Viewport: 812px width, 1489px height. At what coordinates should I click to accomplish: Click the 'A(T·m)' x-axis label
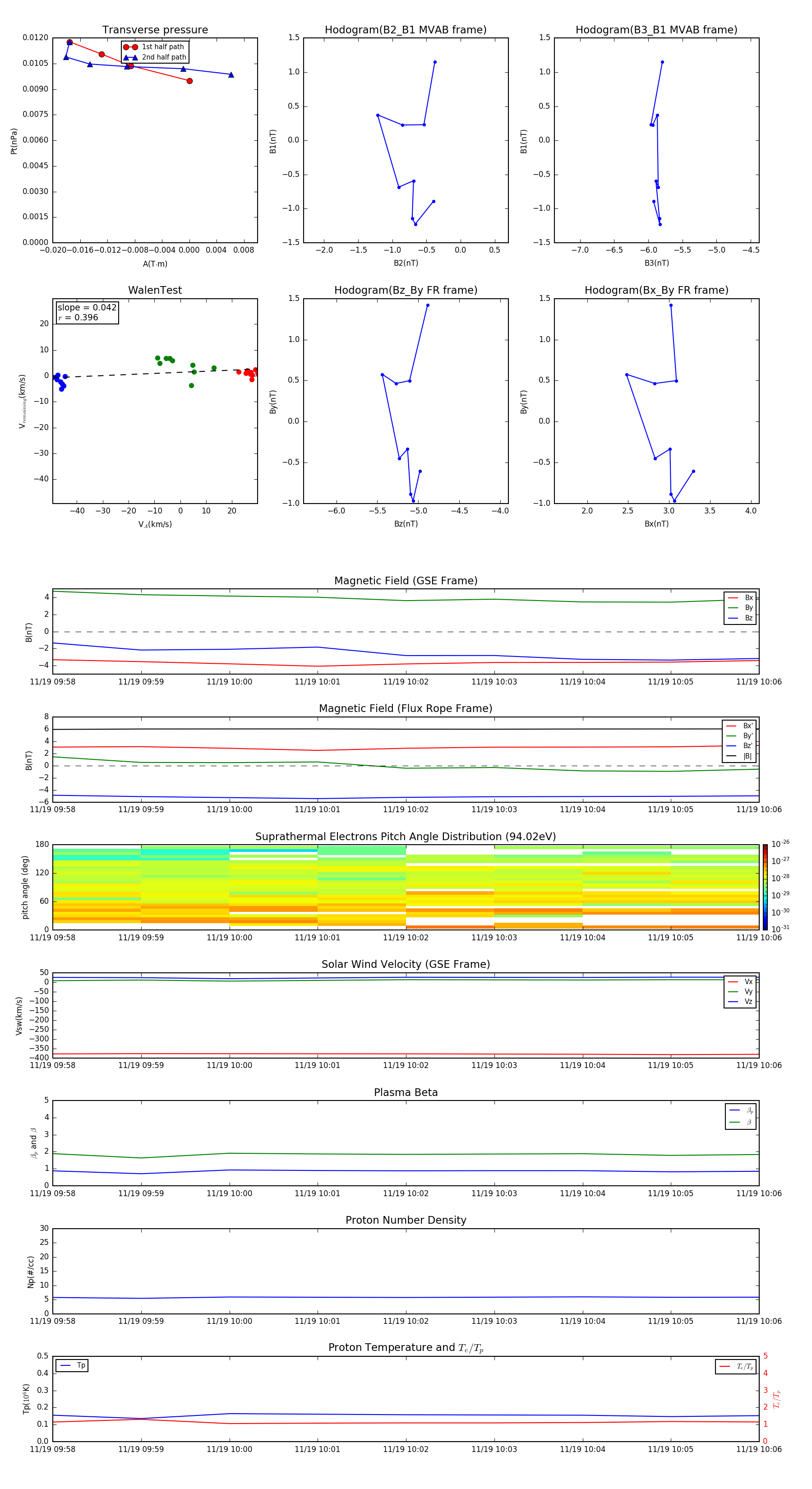(155, 264)
